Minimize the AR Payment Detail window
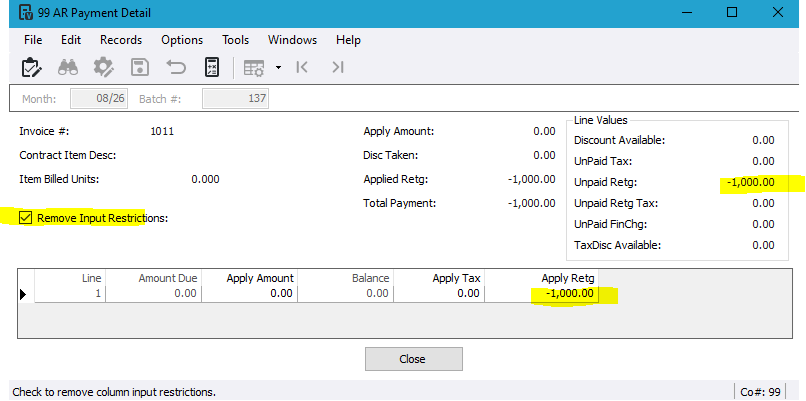Viewport: 806px width, 401px height. (686, 12)
